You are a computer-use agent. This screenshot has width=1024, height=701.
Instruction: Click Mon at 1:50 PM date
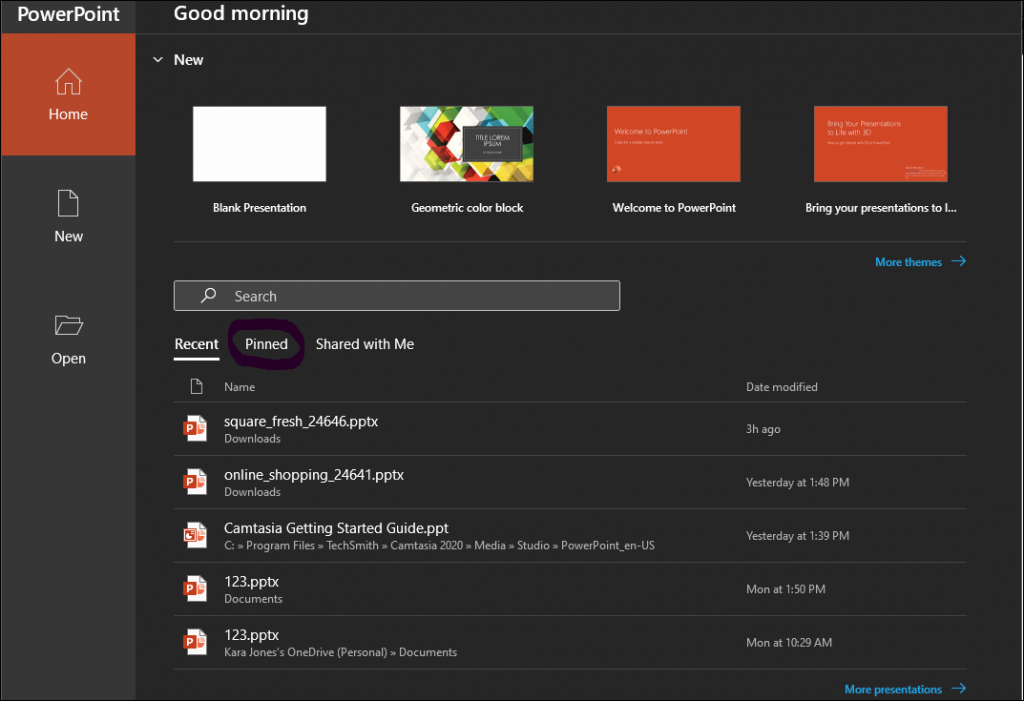tap(786, 589)
